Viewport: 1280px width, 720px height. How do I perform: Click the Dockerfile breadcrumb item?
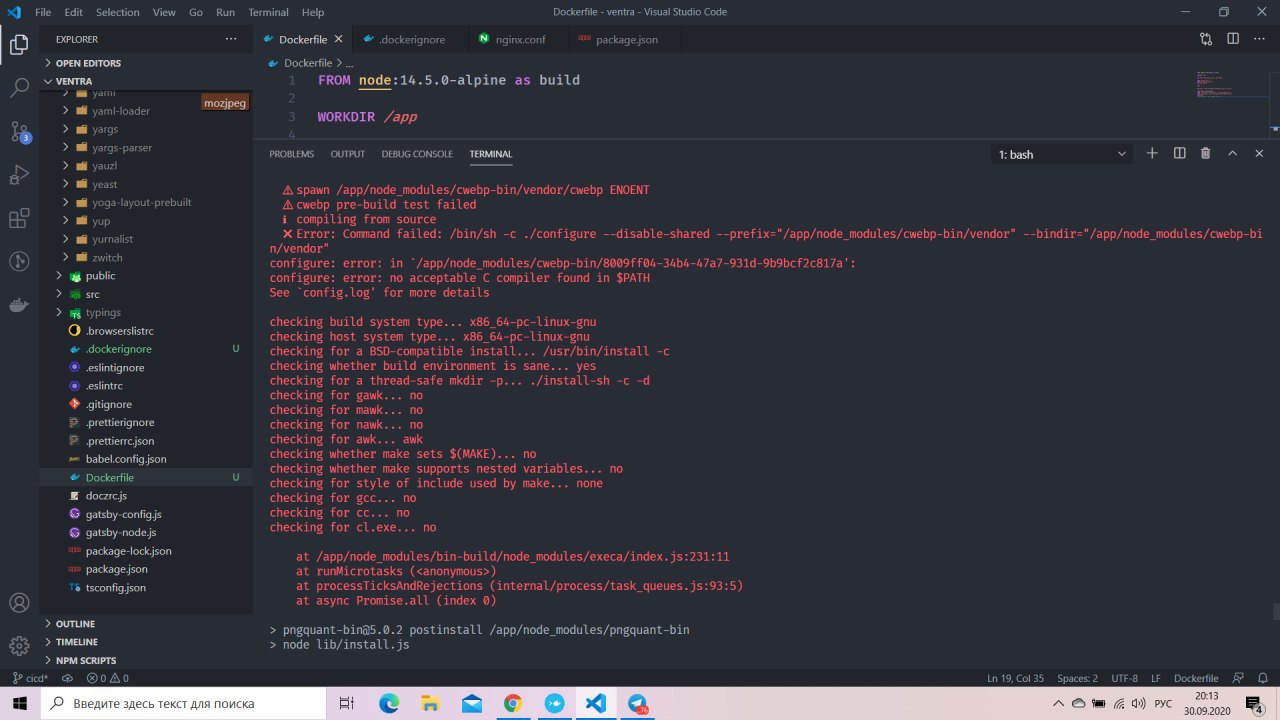point(307,63)
